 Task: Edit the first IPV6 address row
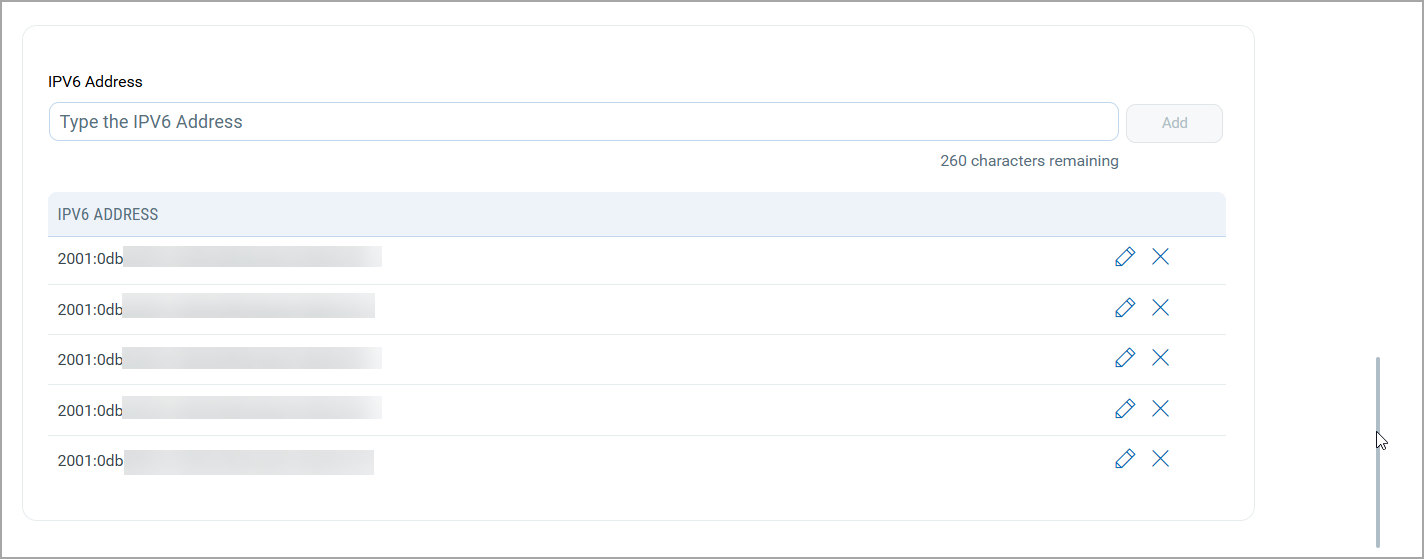[1125, 257]
